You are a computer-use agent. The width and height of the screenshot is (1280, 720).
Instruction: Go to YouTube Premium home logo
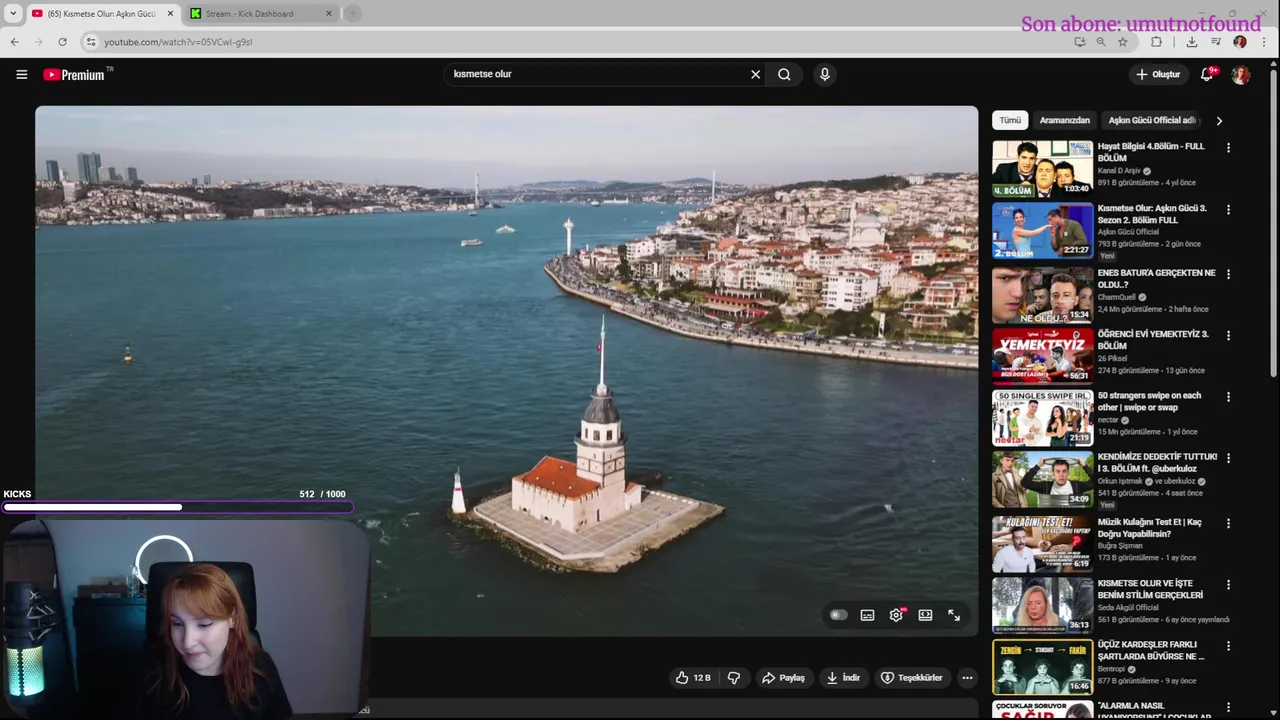[77, 74]
